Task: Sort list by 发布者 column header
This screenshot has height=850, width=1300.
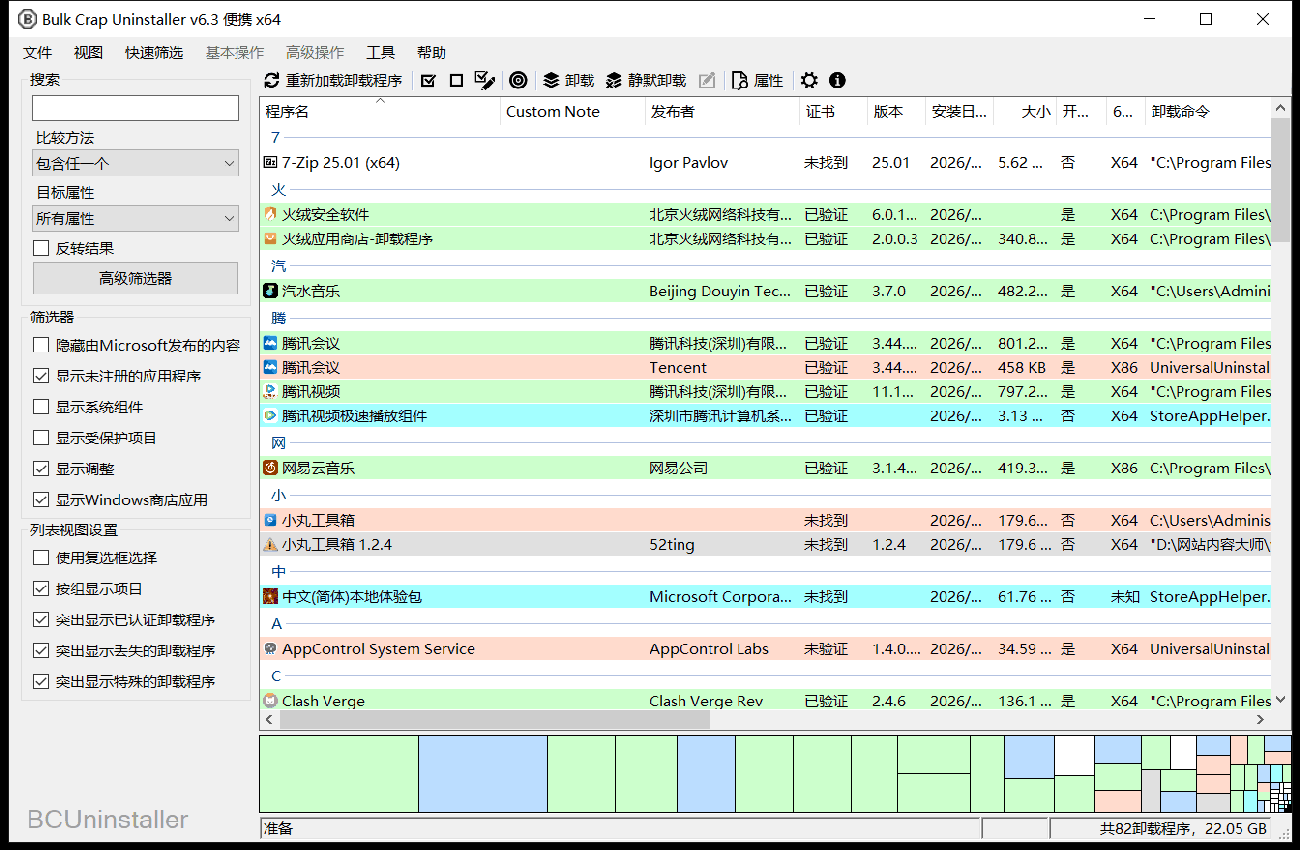Action: [723, 112]
